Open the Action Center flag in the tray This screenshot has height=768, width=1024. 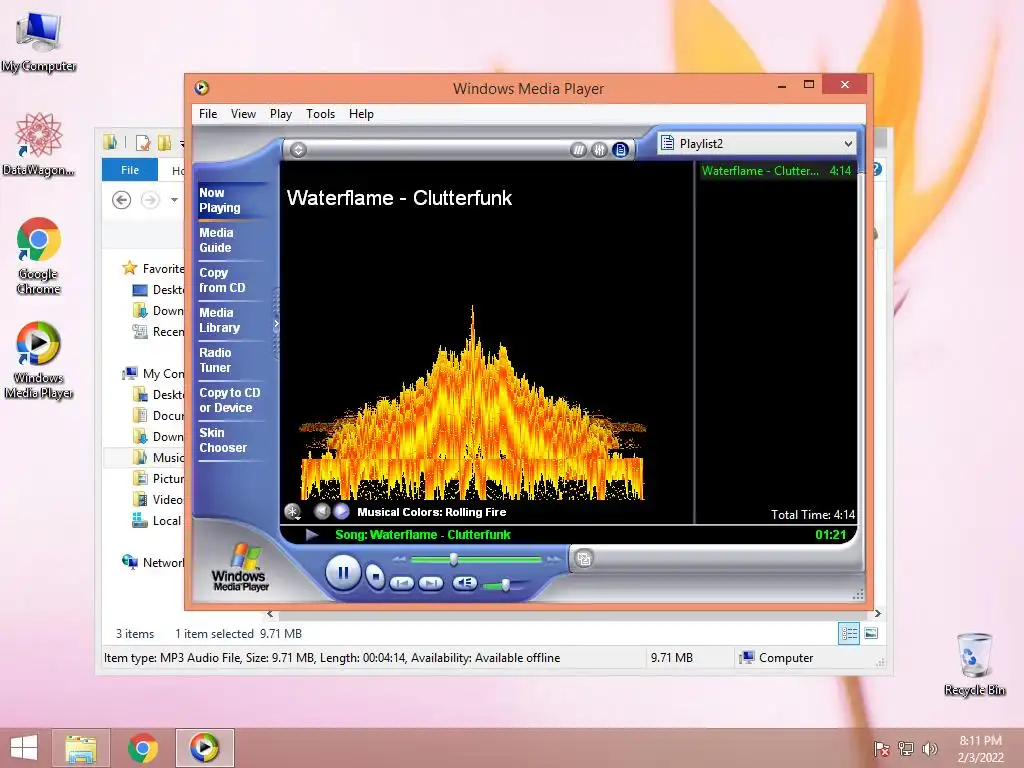point(881,748)
